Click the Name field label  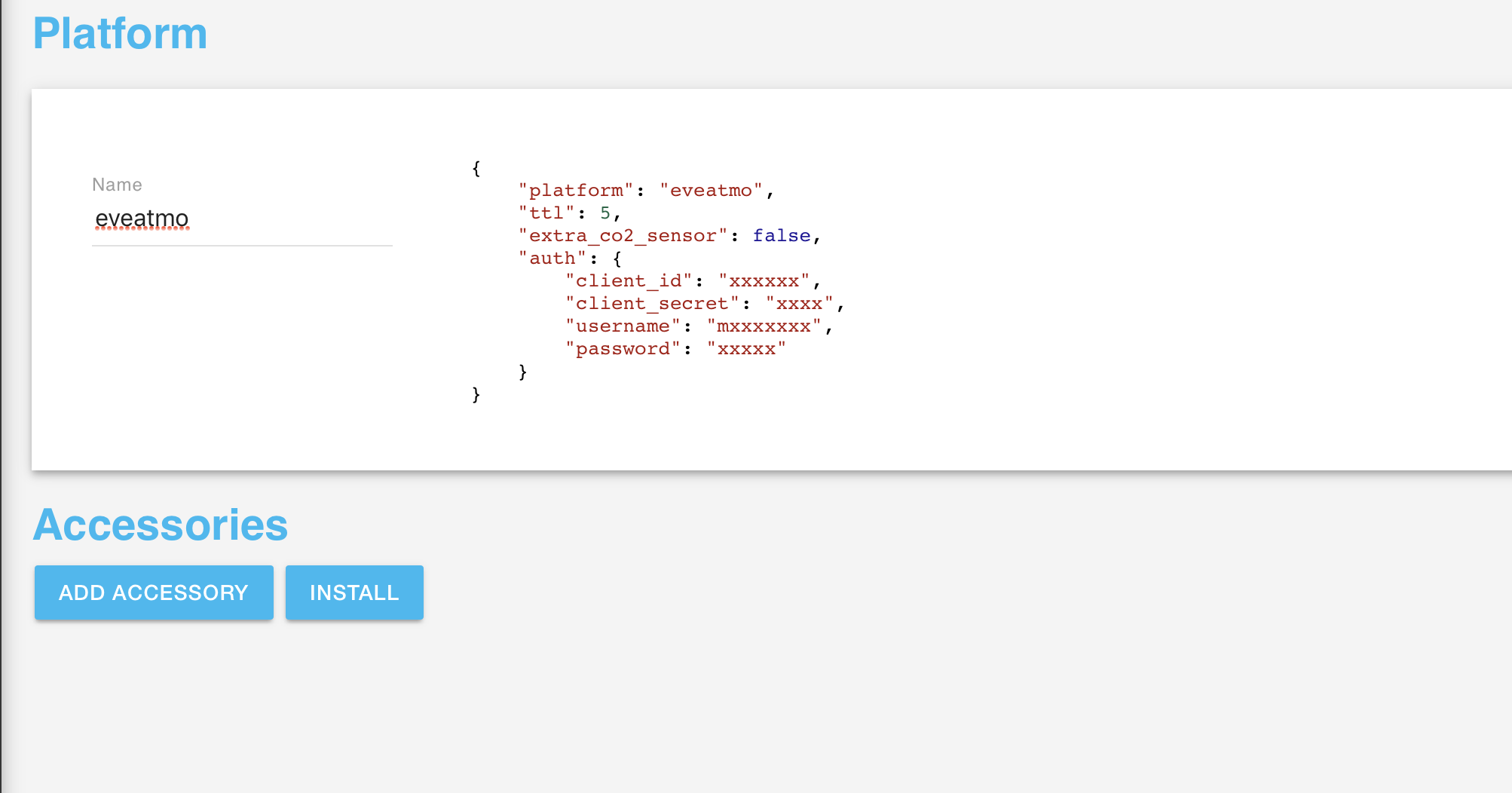117,185
